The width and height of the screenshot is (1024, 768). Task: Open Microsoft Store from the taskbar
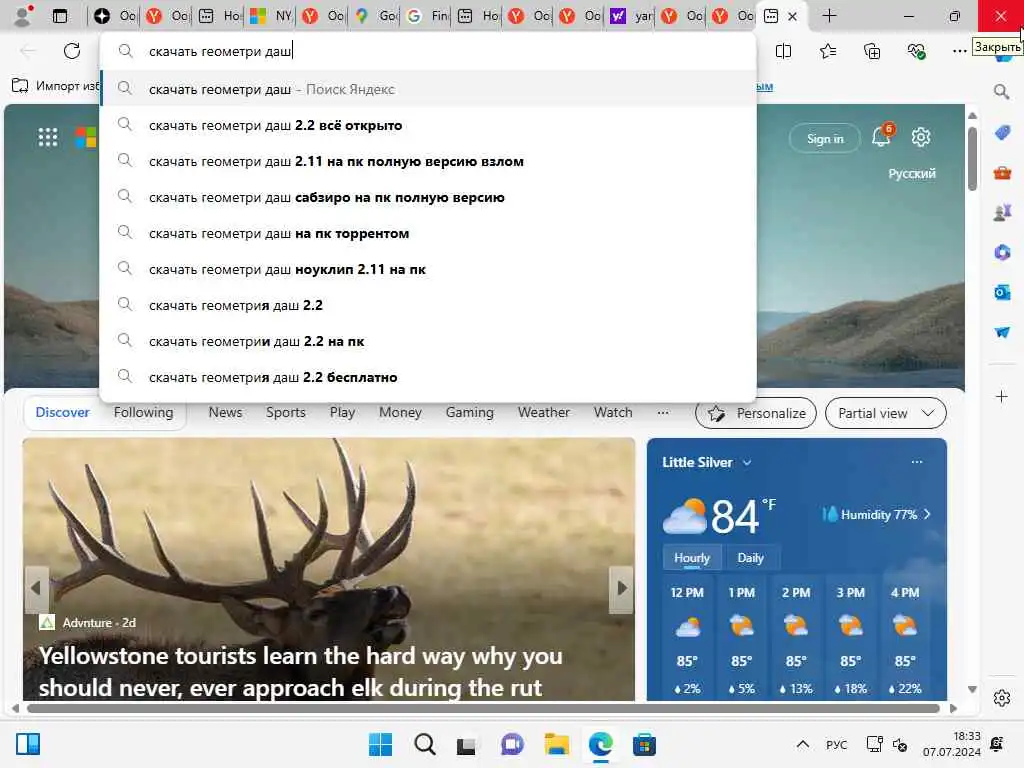(644, 744)
